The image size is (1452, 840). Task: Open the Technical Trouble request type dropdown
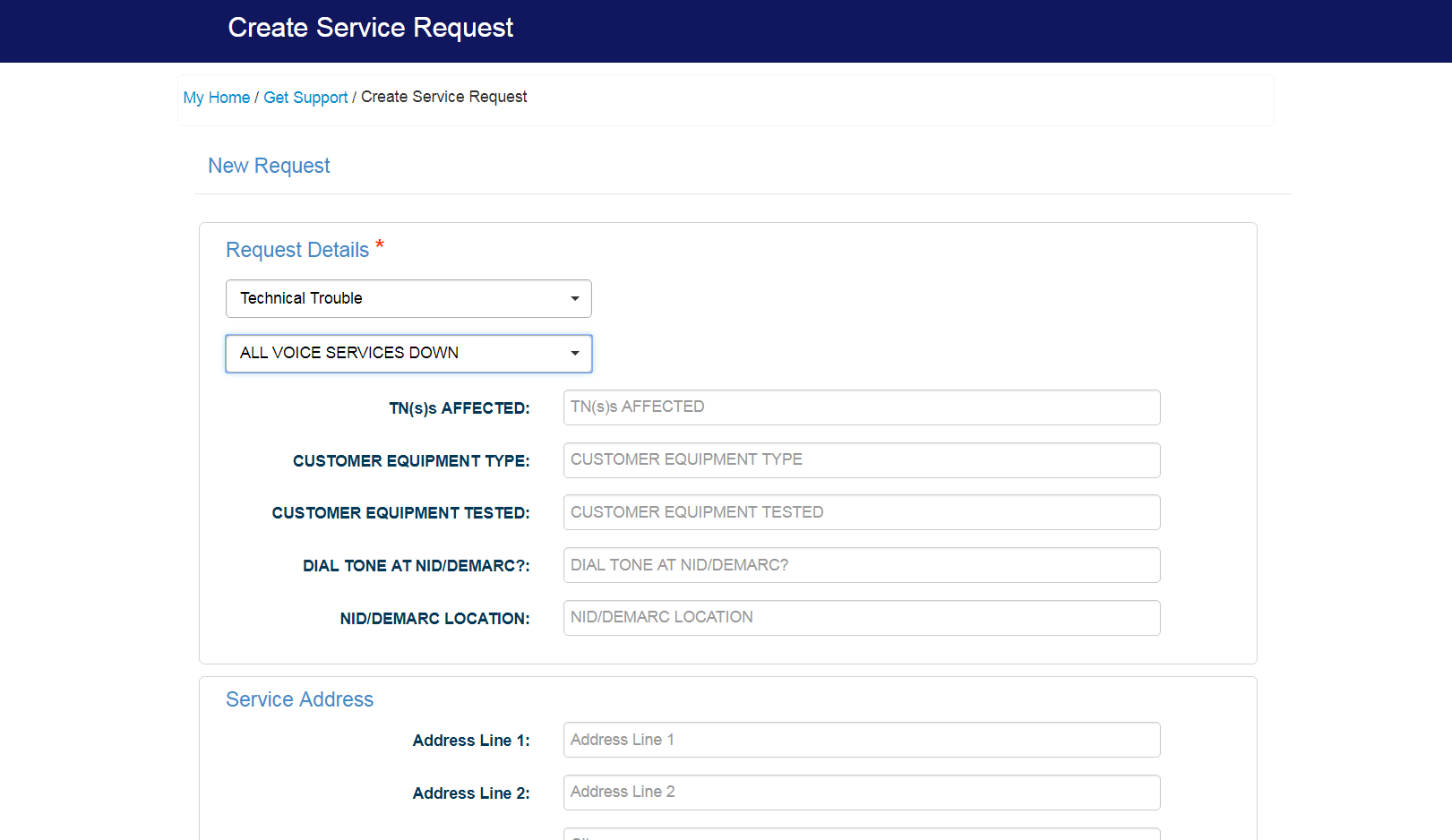click(408, 298)
